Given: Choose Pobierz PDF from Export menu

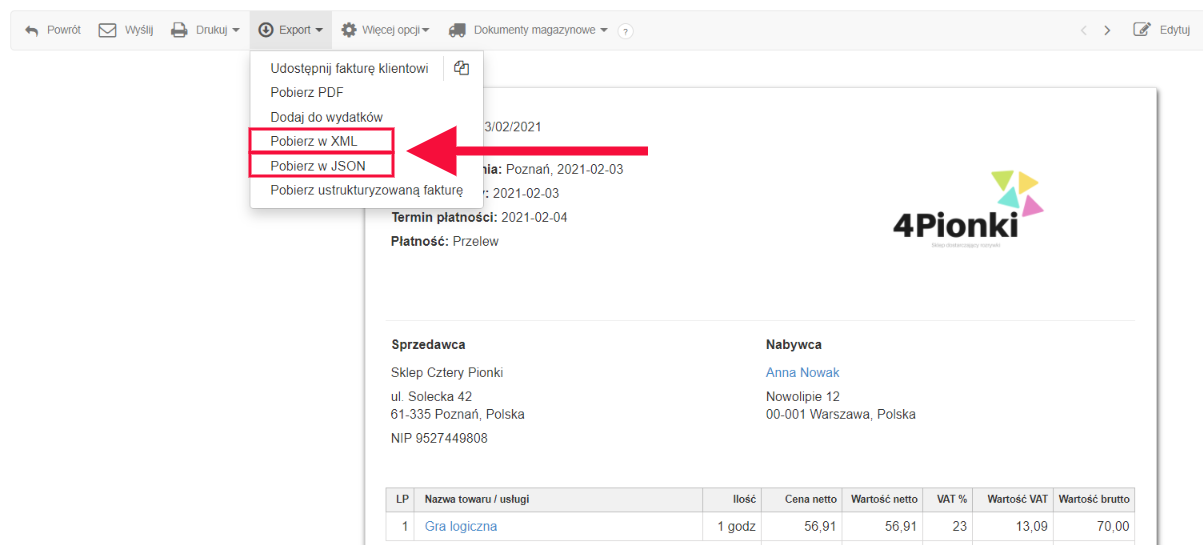Looking at the screenshot, I should coord(307,92).
